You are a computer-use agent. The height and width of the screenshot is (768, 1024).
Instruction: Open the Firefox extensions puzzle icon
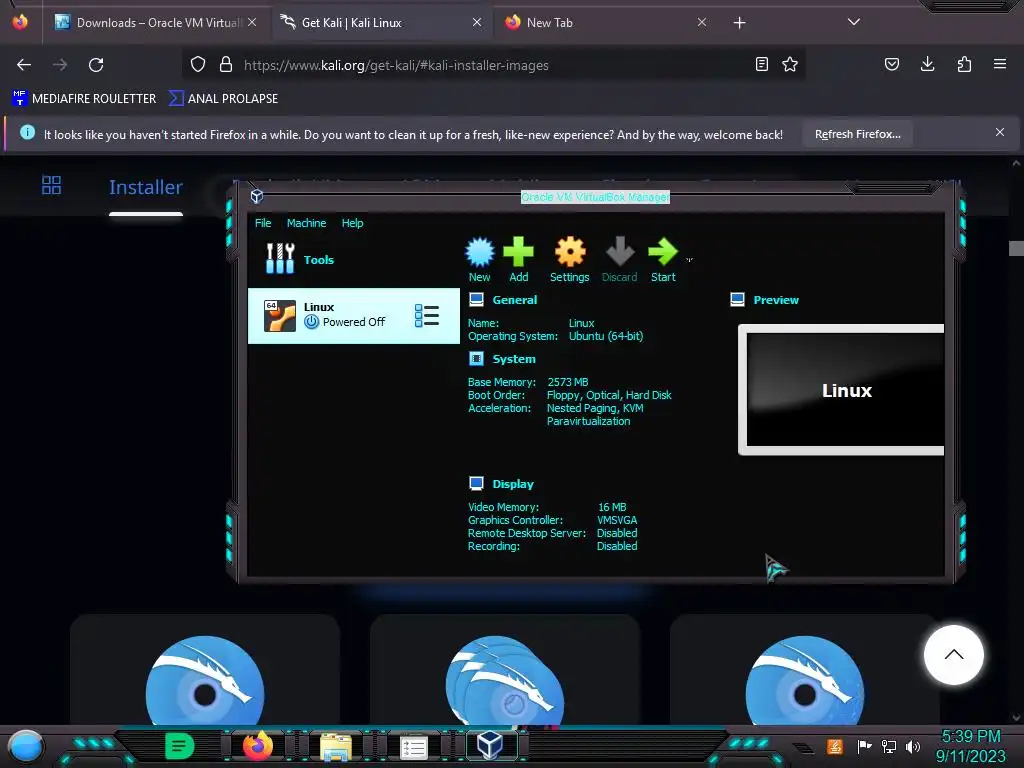(964, 65)
